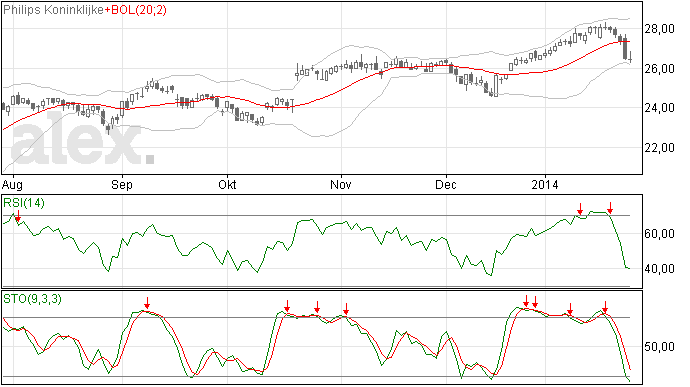690x387 pixels.
Task: Click the Nov month label
Action: pos(341,184)
